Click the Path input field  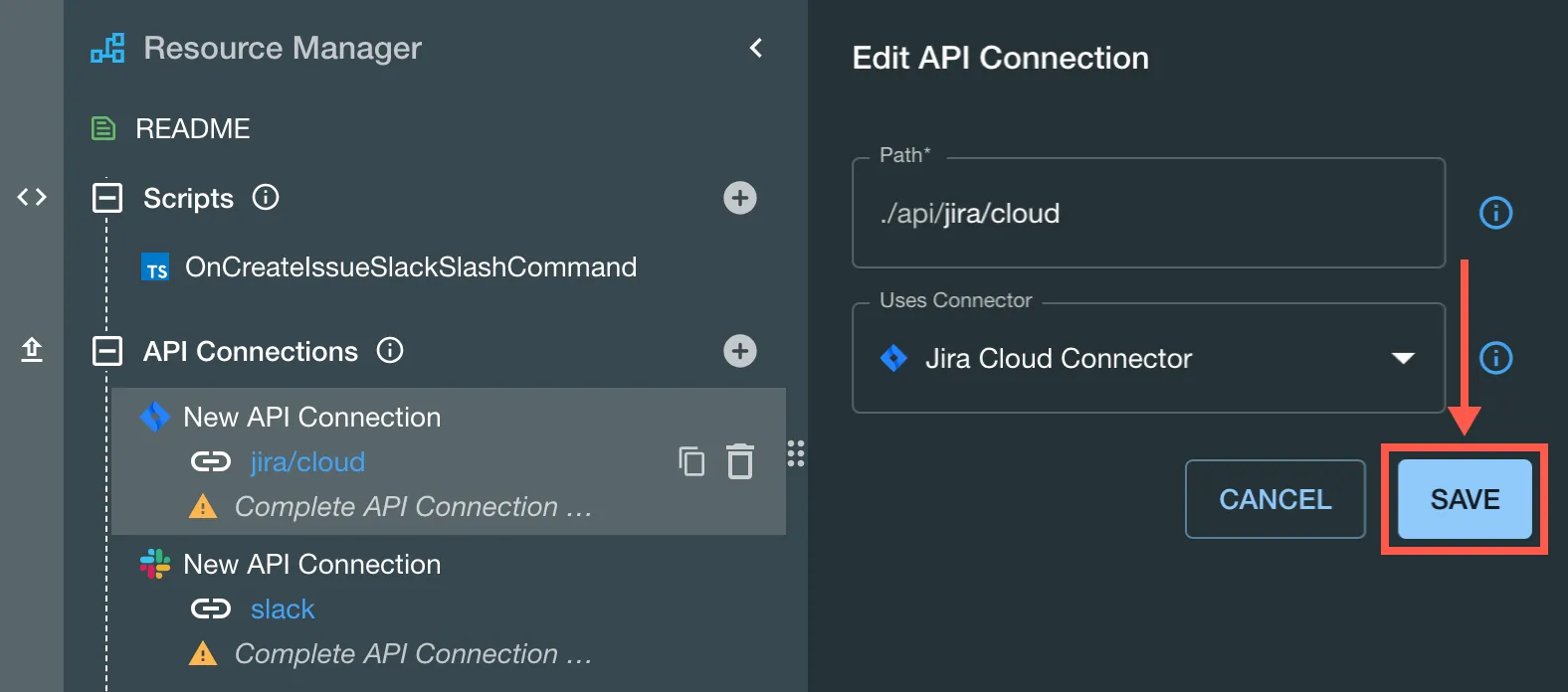point(1148,213)
